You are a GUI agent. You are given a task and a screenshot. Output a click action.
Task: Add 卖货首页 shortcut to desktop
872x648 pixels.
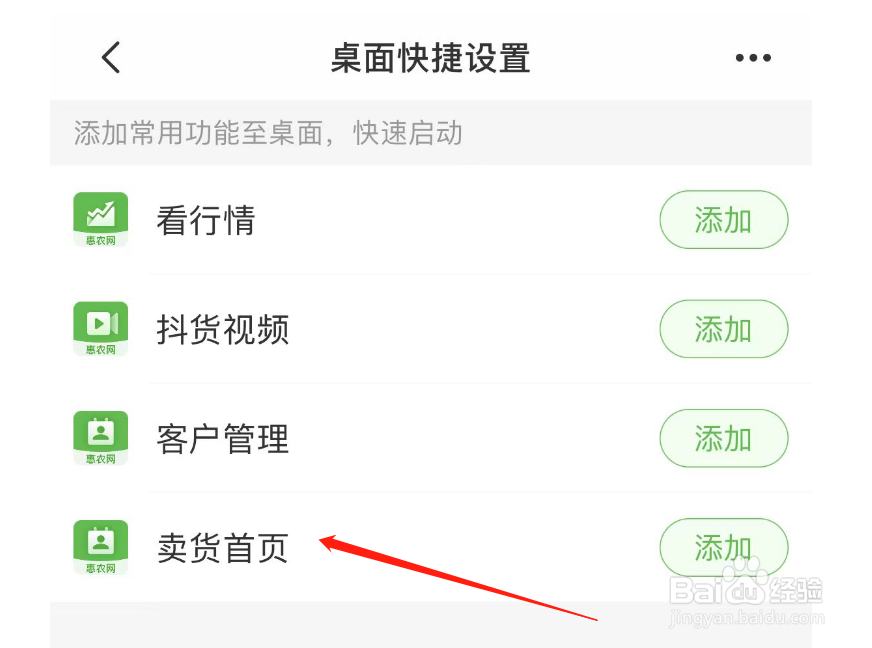point(724,547)
